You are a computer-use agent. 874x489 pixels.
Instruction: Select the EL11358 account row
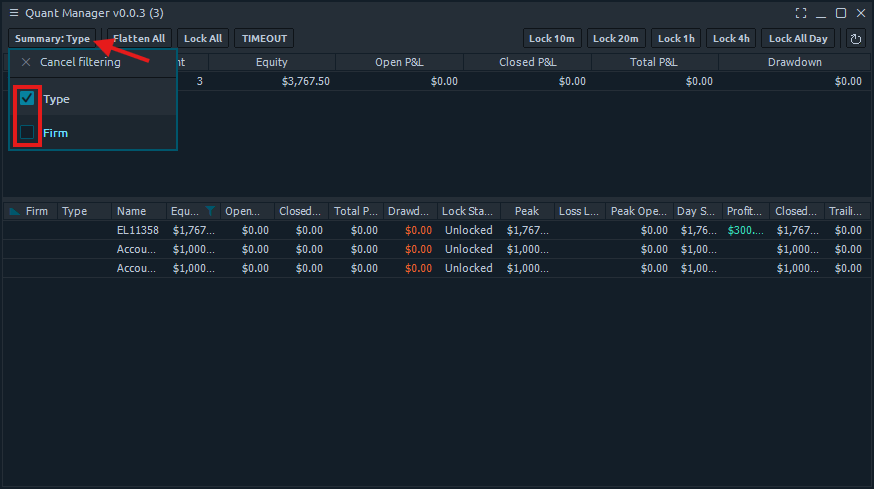click(138, 230)
